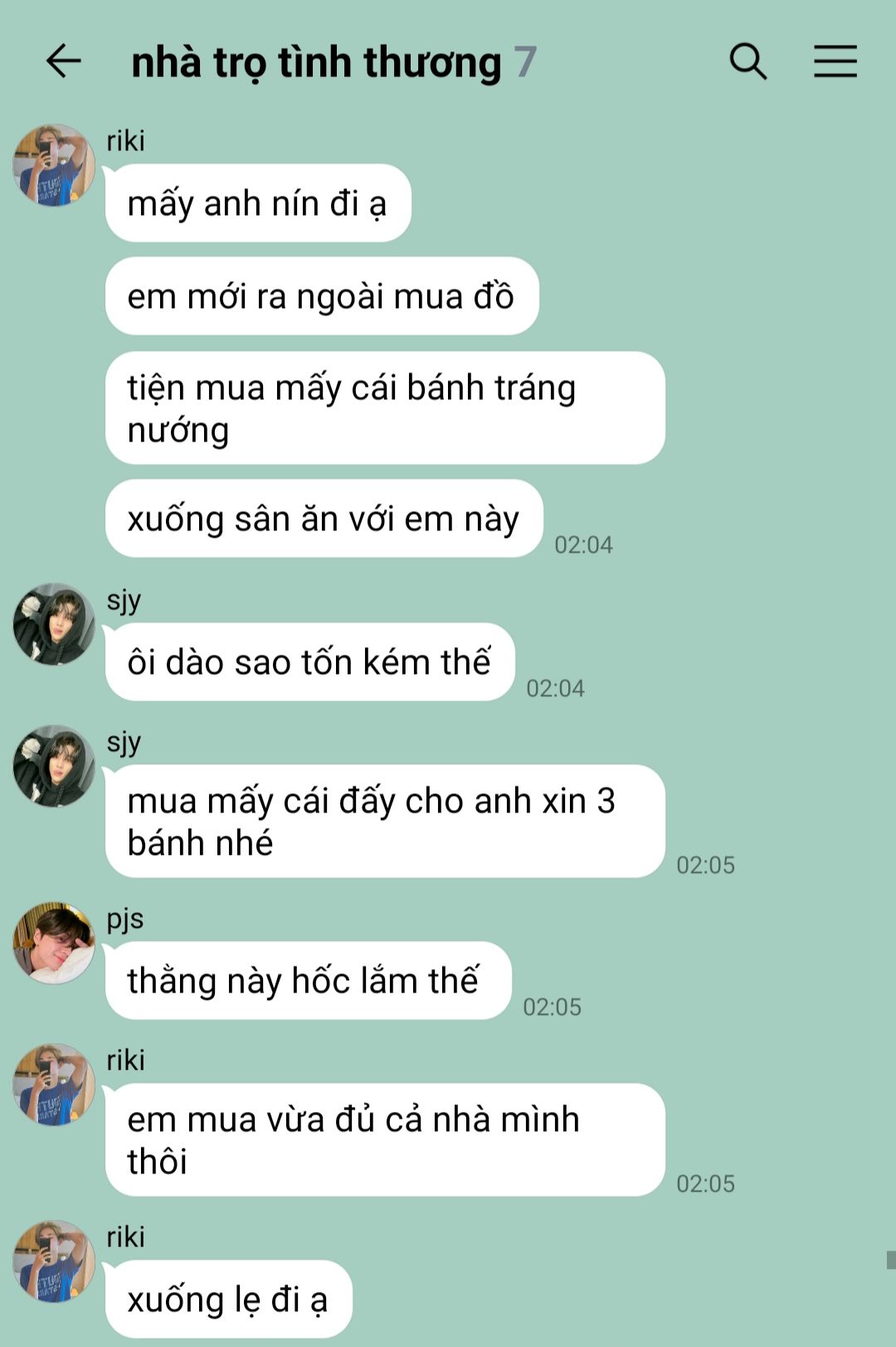Open the chat search magnifier
Viewport: 896px width, 1347px height.
(x=747, y=61)
